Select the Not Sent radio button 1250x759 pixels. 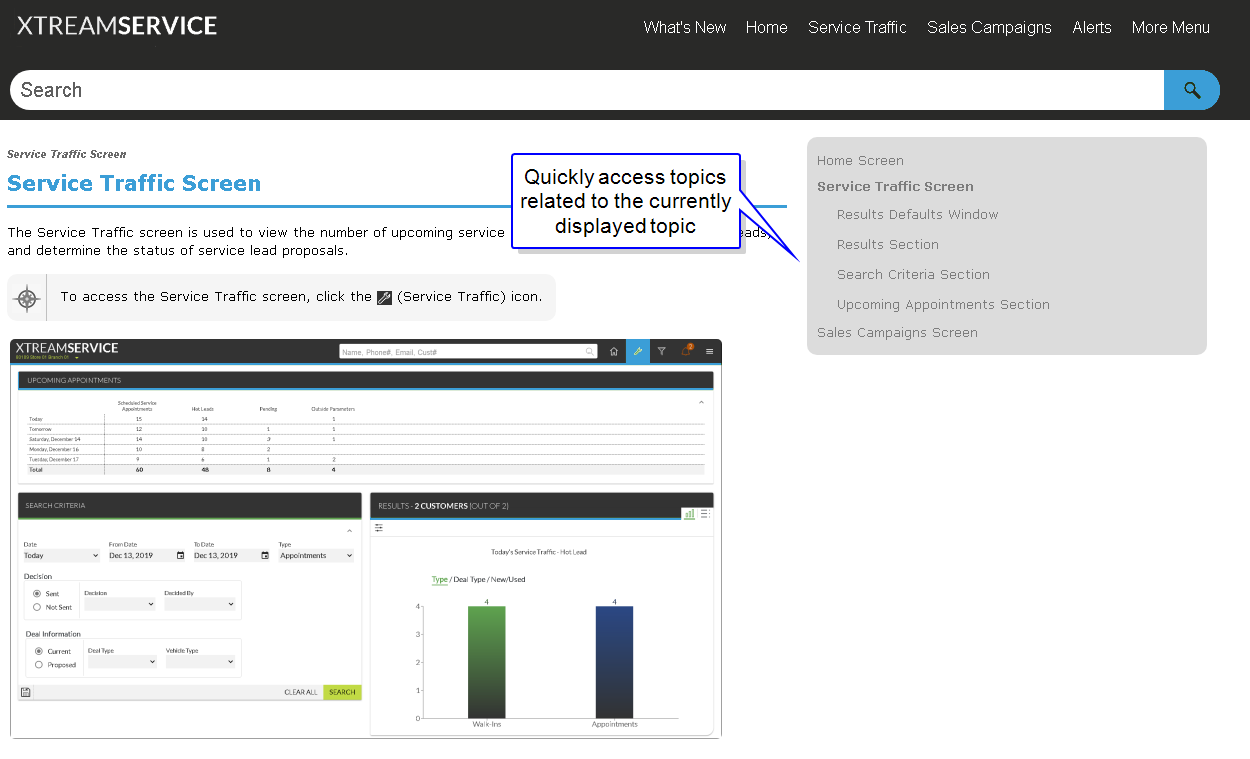point(37,607)
